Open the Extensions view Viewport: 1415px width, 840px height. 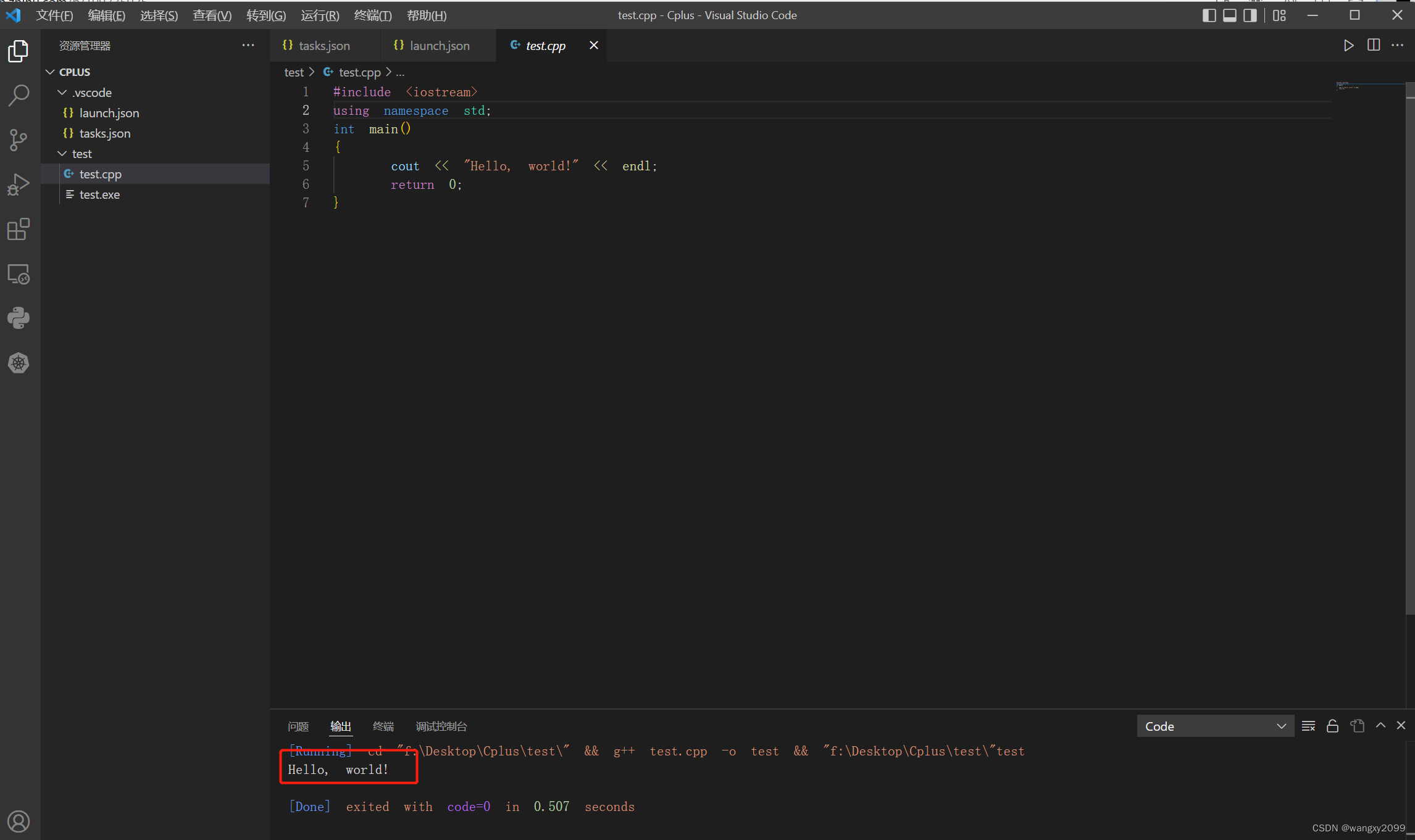19,229
